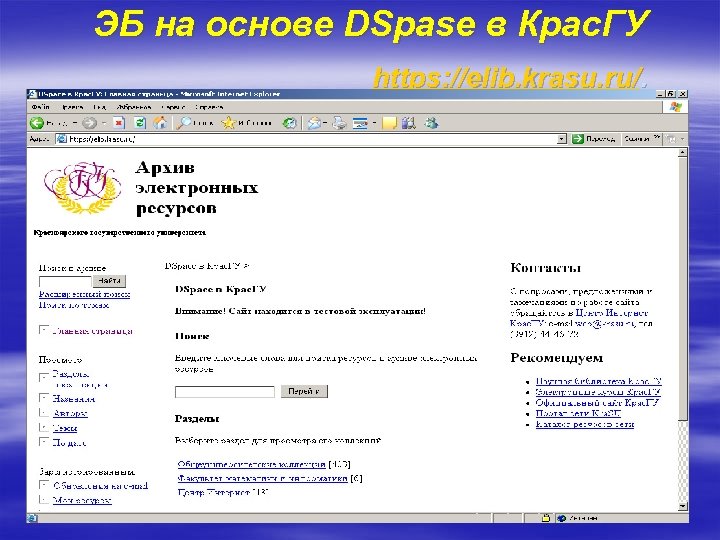The image size is (720, 540).
Task: Click the green Back arrow in Internet Explorer
Action: tap(37, 123)
